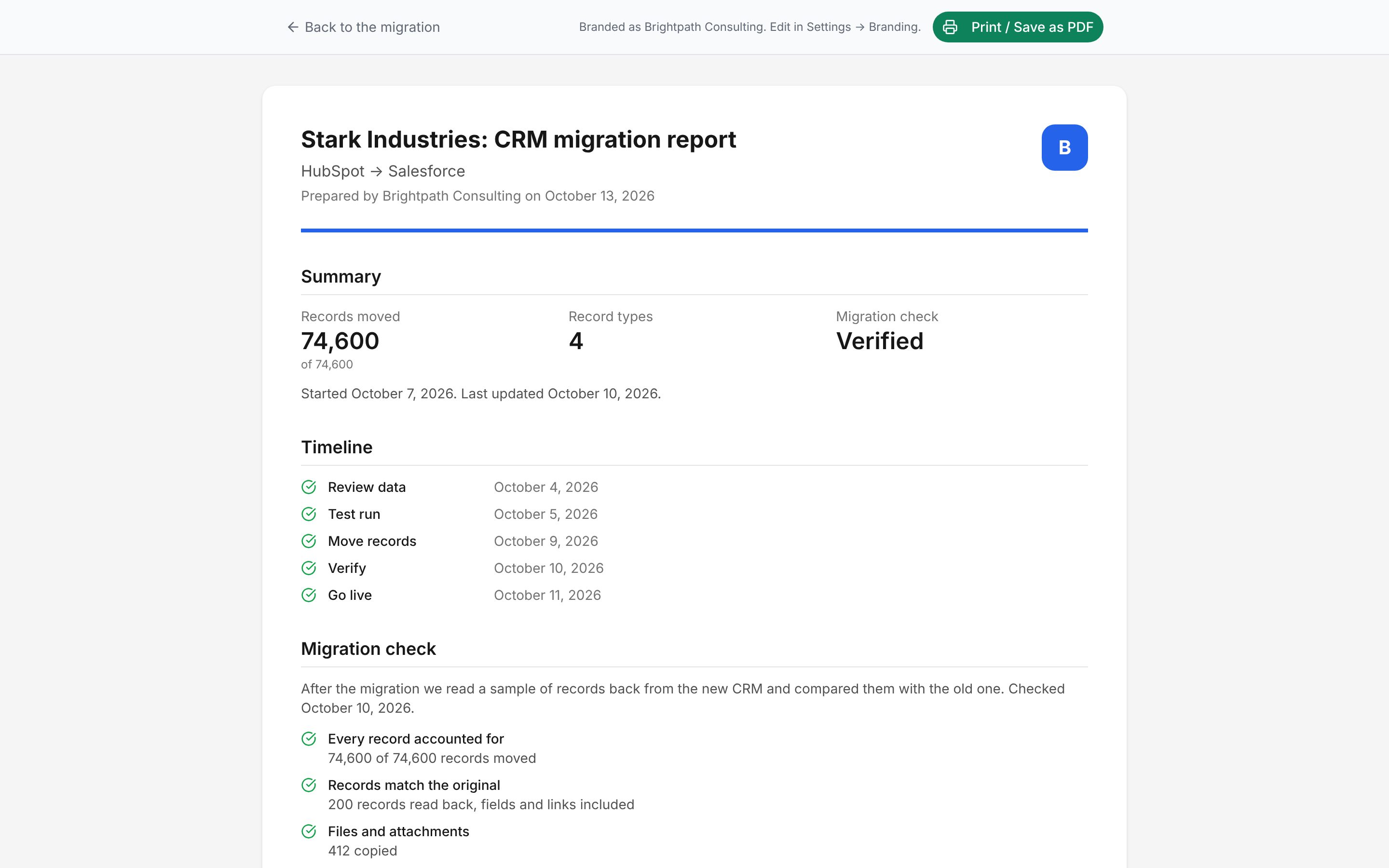The image size is (1389, 868).
Task: Click the Print / Save as PDF button
Action: (1017, 27)
